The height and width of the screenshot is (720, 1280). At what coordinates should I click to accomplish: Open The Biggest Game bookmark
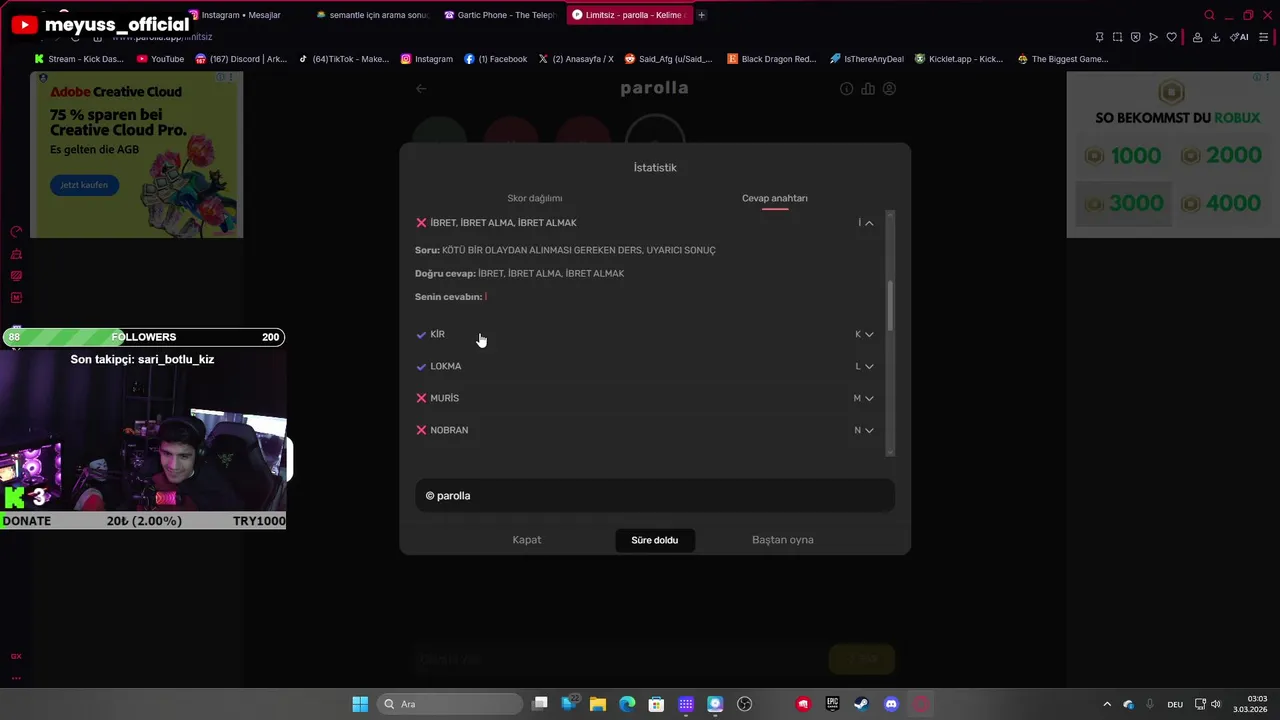1062,59
